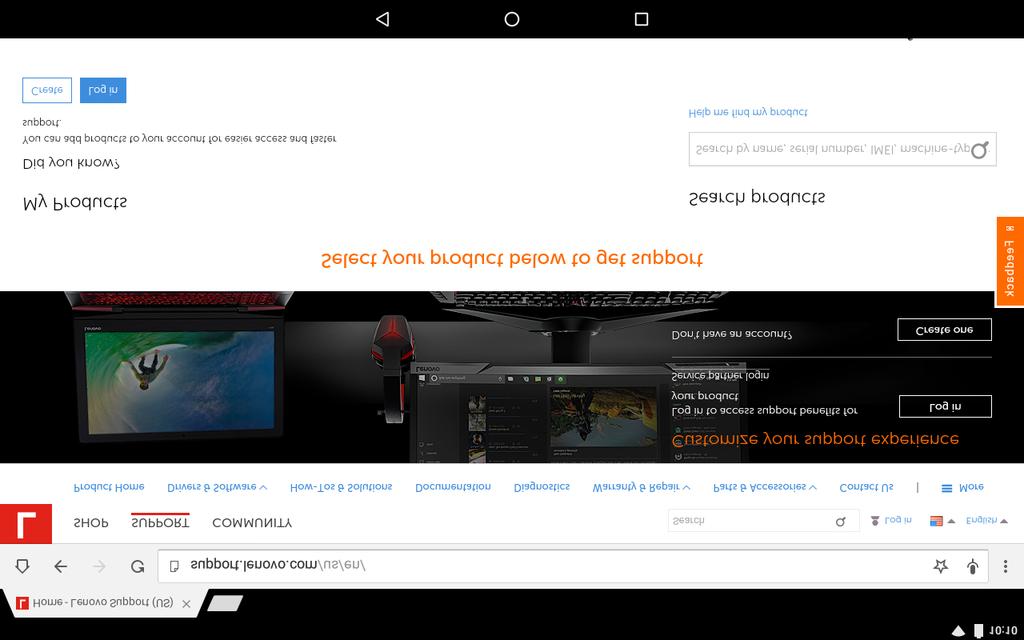Image resolution: width=1024 pixels, height=640 pixels.
Task: Go back using Chrome's back arrow
Action: point(61,566)
